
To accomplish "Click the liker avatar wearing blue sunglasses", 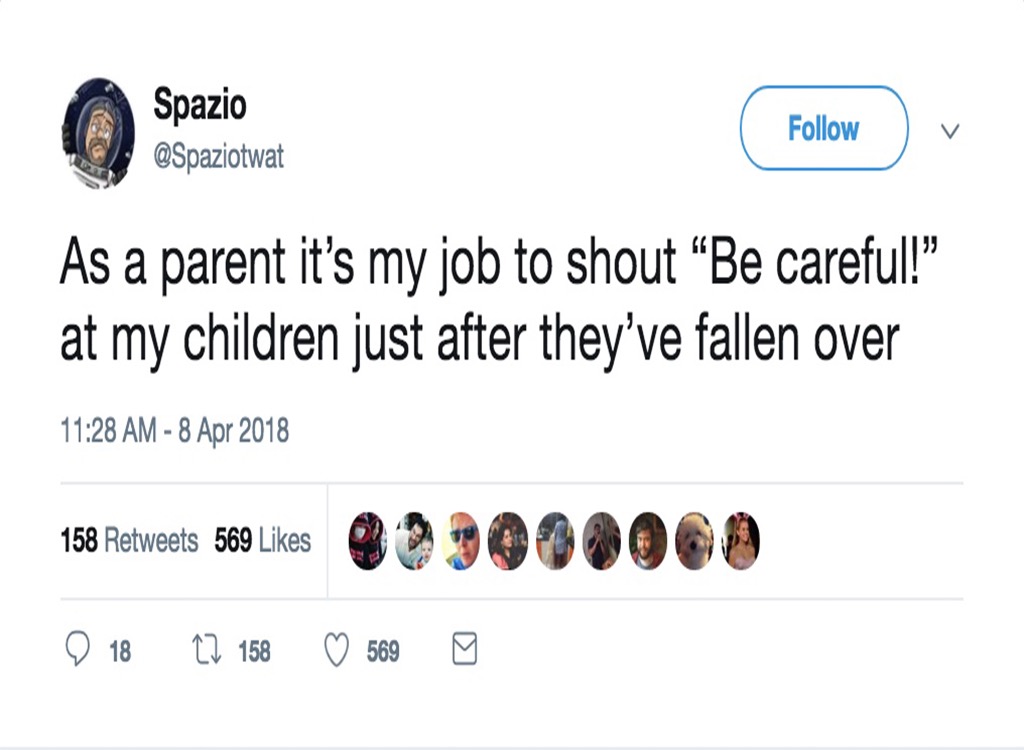I will pyautogui.click(x=461, y=541).
